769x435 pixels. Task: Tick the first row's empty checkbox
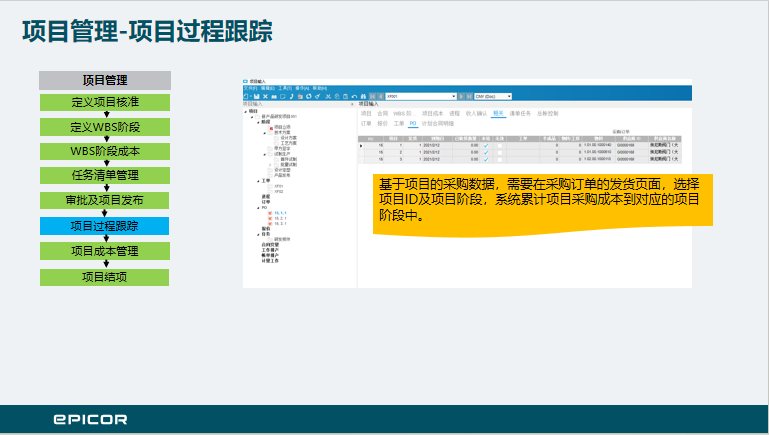coord(500,146)
